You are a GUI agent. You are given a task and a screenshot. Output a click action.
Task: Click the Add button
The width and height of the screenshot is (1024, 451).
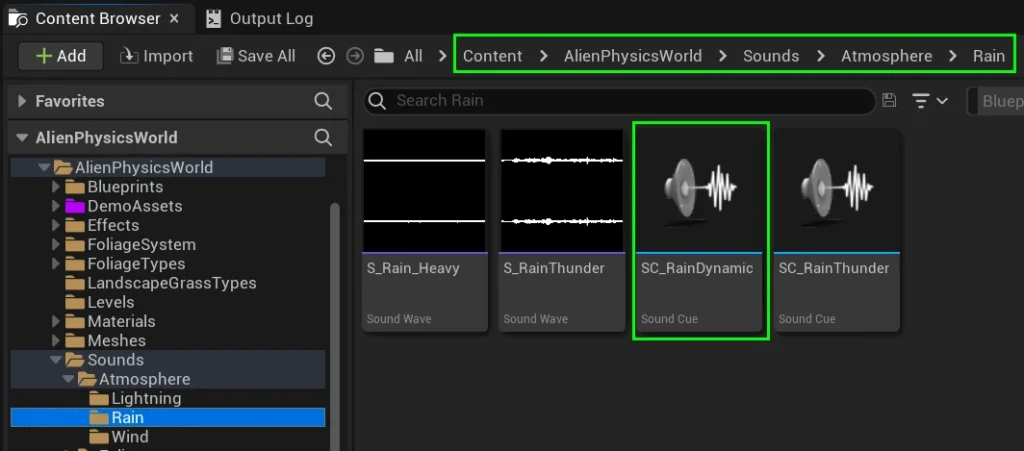click(61, 56)
